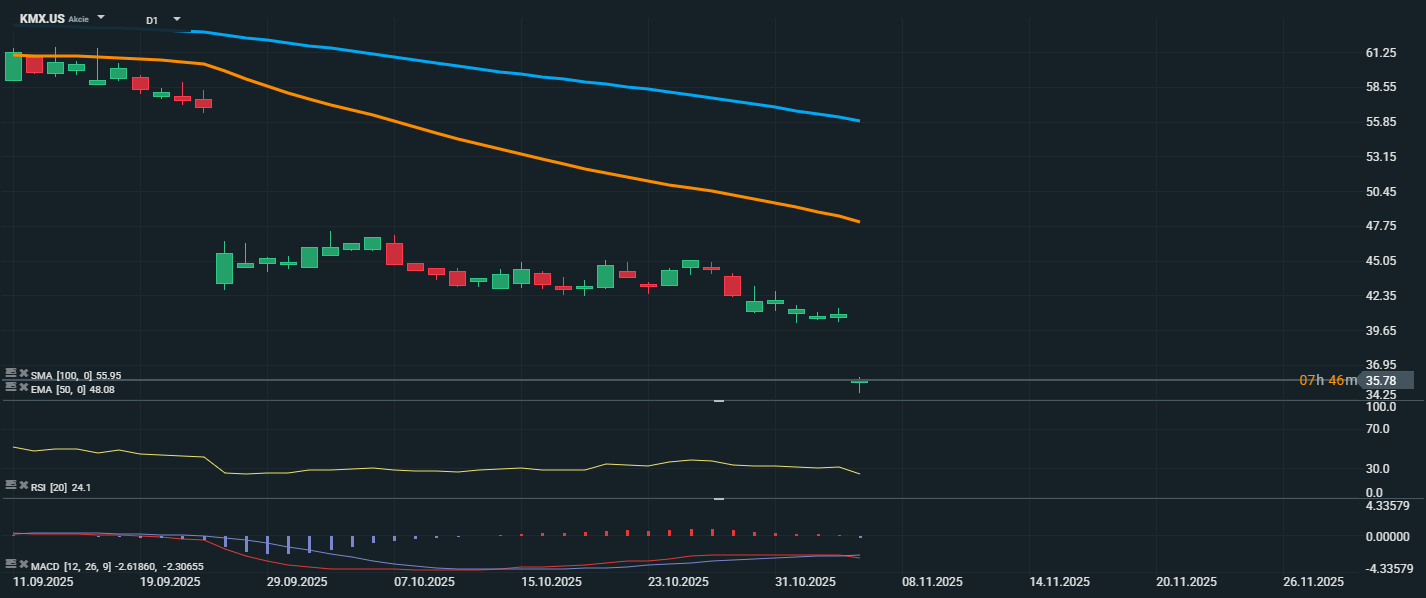Open MACD indicator settings icon
Image resolution: width=1426 pixels, height=598 pixels.
pos(11,564)
